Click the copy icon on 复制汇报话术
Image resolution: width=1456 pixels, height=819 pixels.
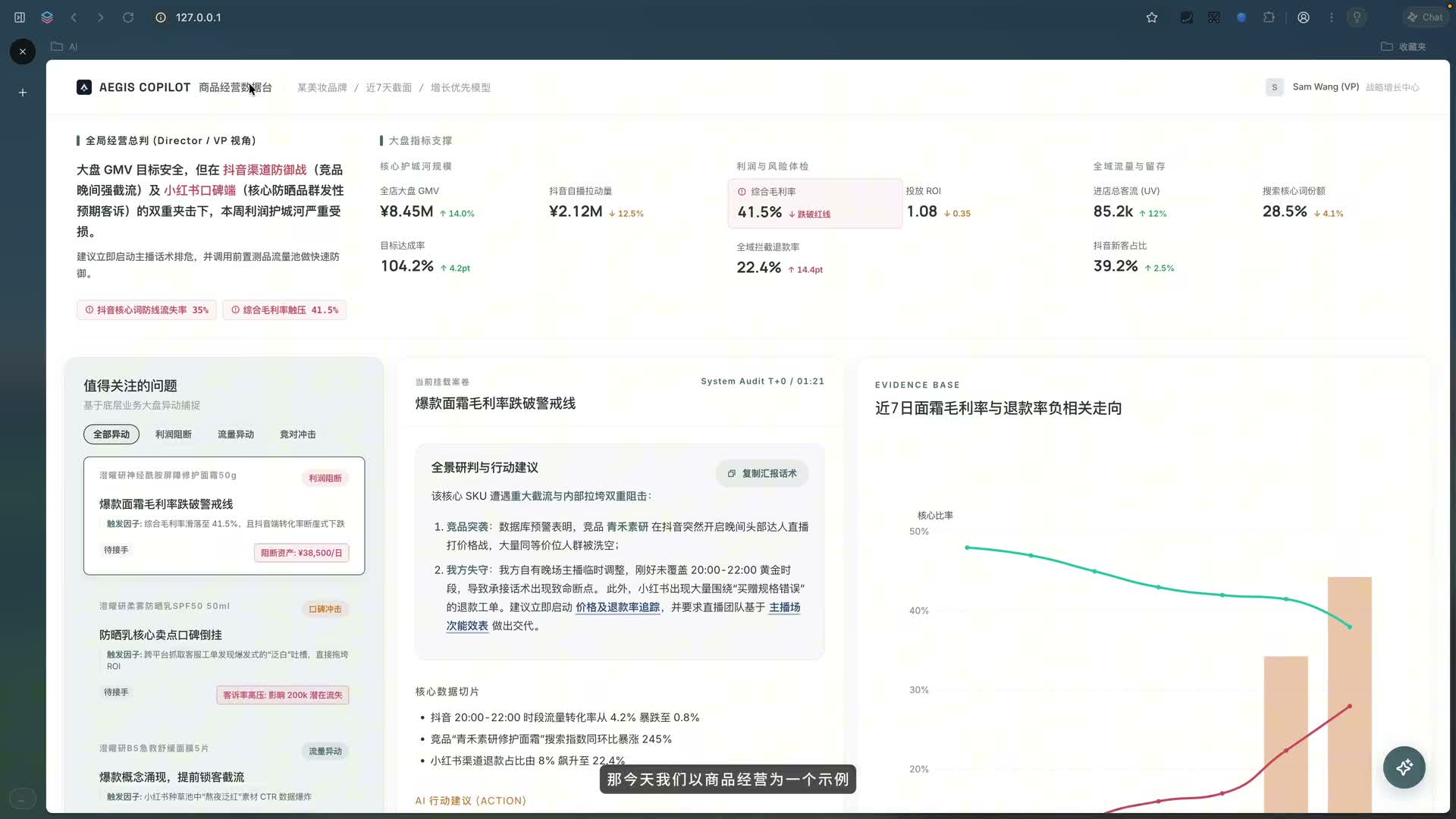tap(732, 473)
